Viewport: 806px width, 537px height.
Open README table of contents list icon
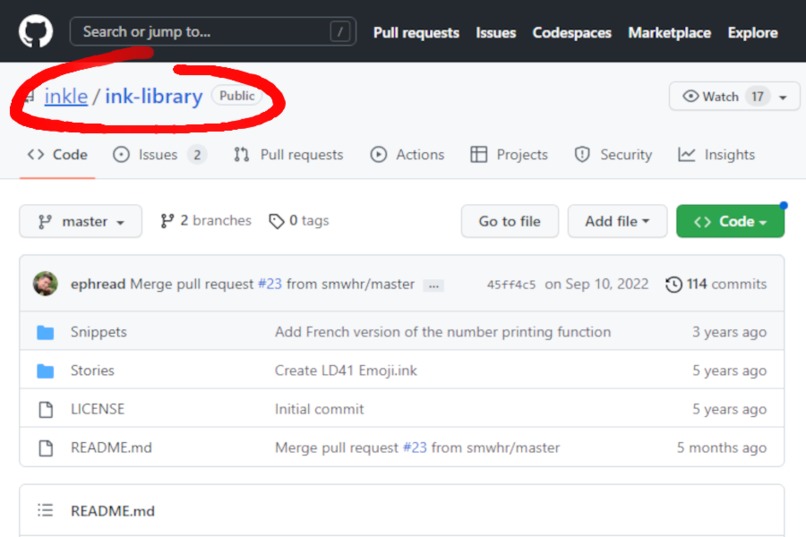[45, 510]
